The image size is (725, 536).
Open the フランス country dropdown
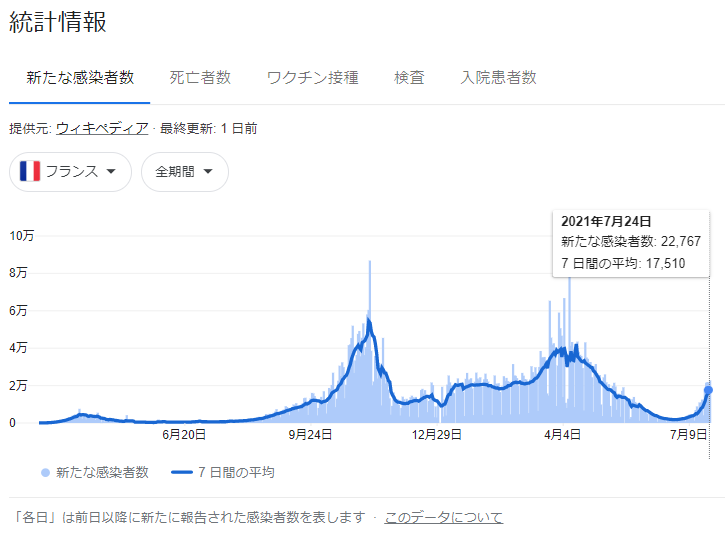click(x=70, y=172)
